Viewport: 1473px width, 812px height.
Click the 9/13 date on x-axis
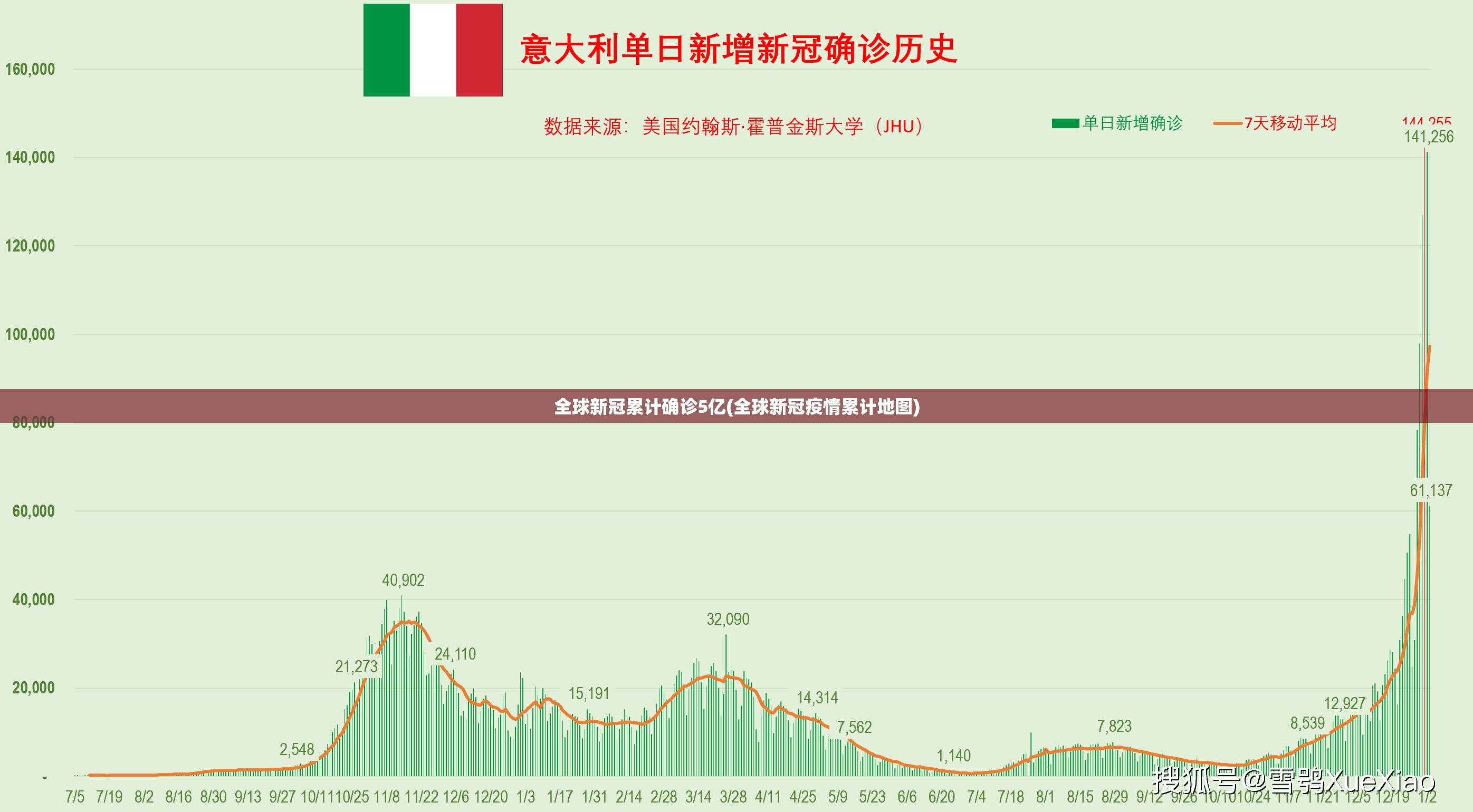pos(247,797)
